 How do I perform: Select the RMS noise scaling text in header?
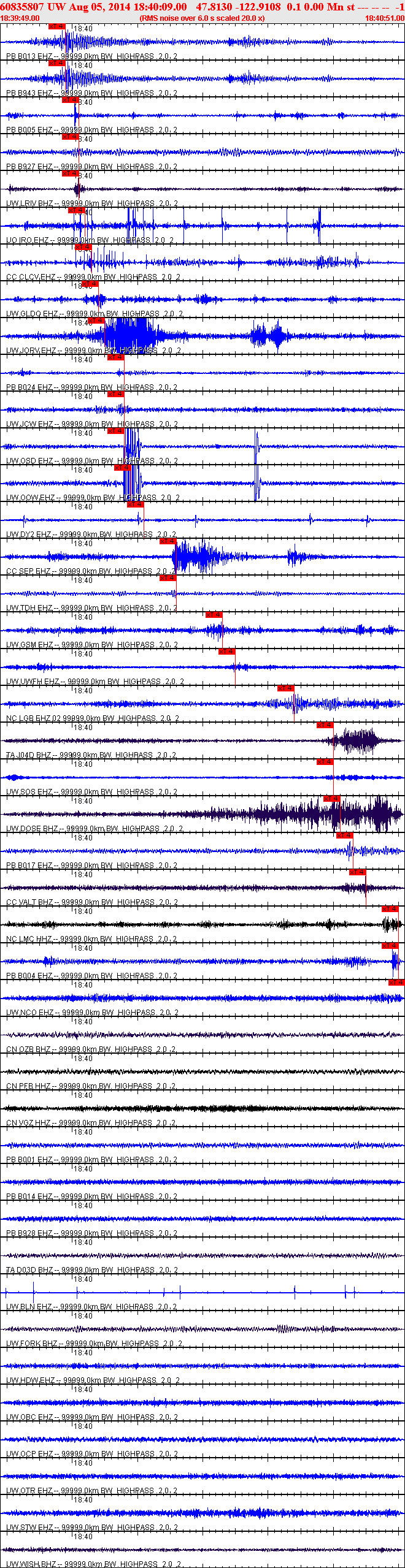tap(202, 18)
